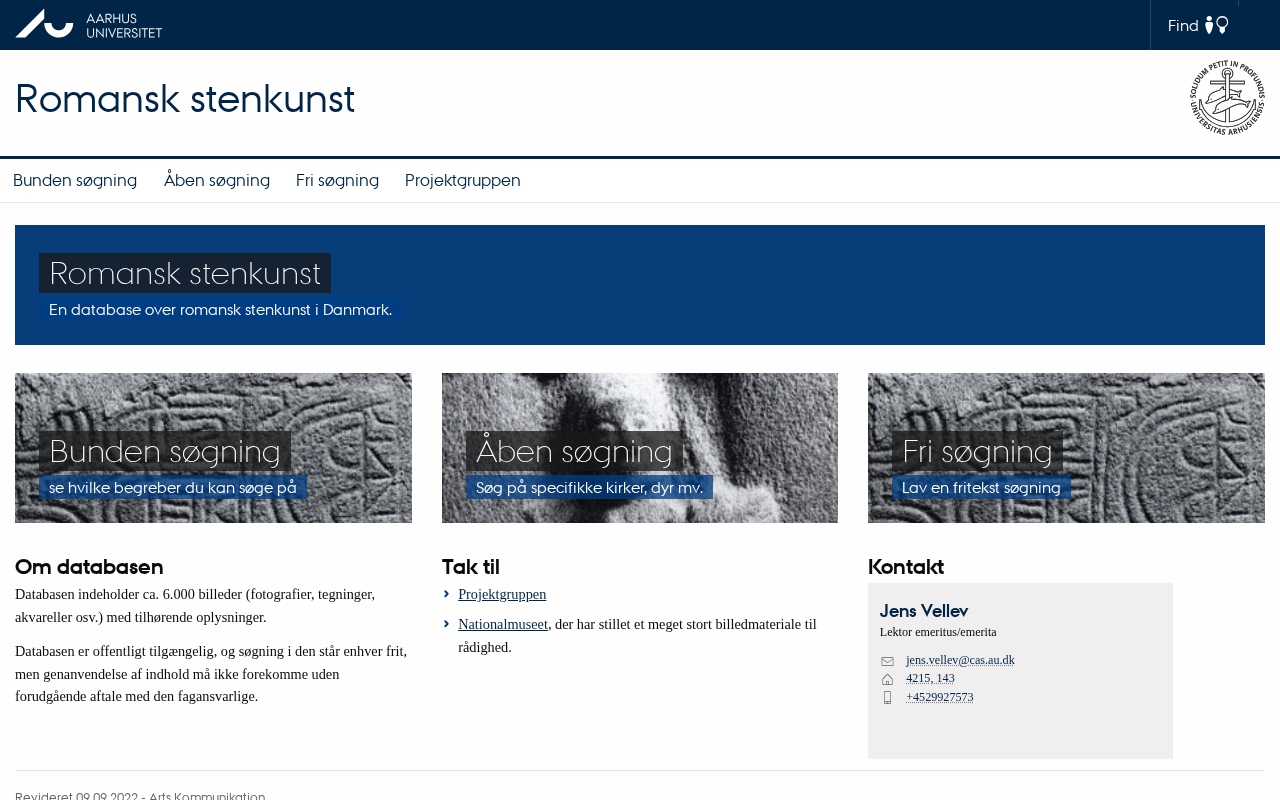The width and height of the screenshot is (1280, 800).
Task: Click the Om databasen heading
Action: [x=89, y=567]
